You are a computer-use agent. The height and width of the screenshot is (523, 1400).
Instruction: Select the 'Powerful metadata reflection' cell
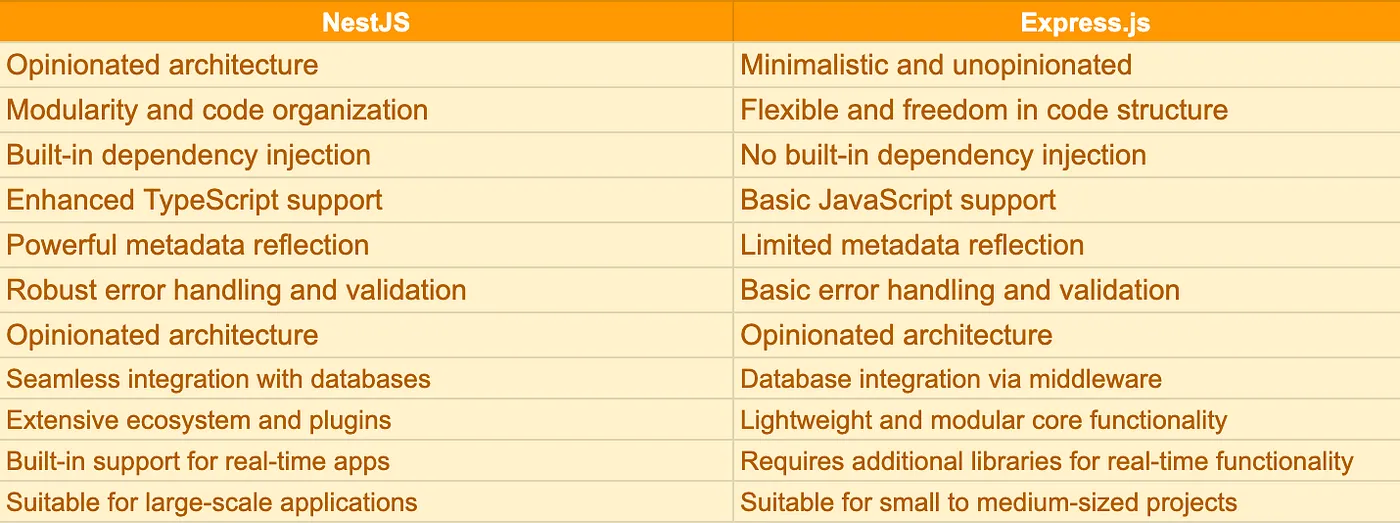pyautogui.click(x=366, y=245)
